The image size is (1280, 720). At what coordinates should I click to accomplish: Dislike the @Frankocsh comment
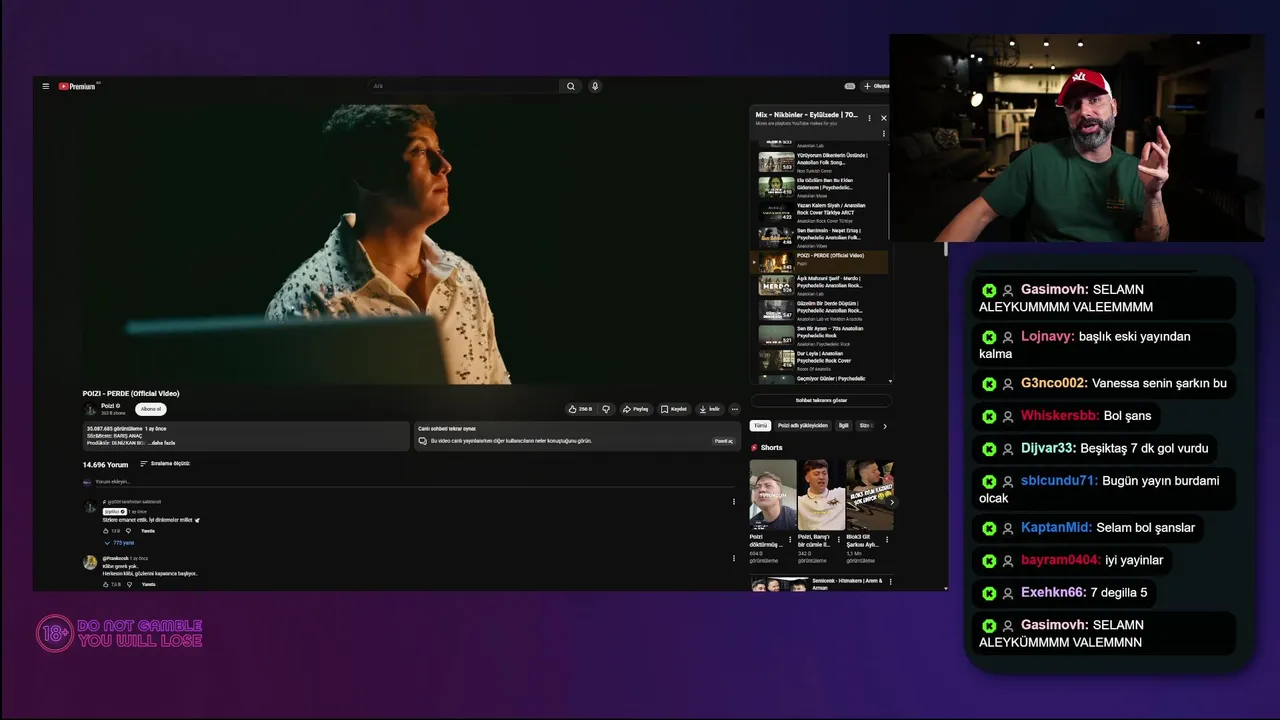pyautogui.click(x=128, y=584)
